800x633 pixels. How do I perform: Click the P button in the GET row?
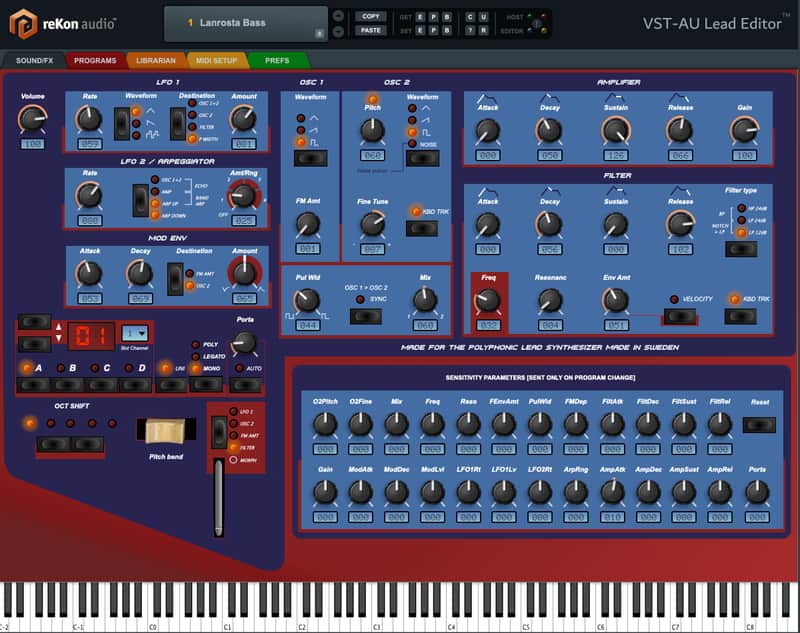tap(433, 17)
